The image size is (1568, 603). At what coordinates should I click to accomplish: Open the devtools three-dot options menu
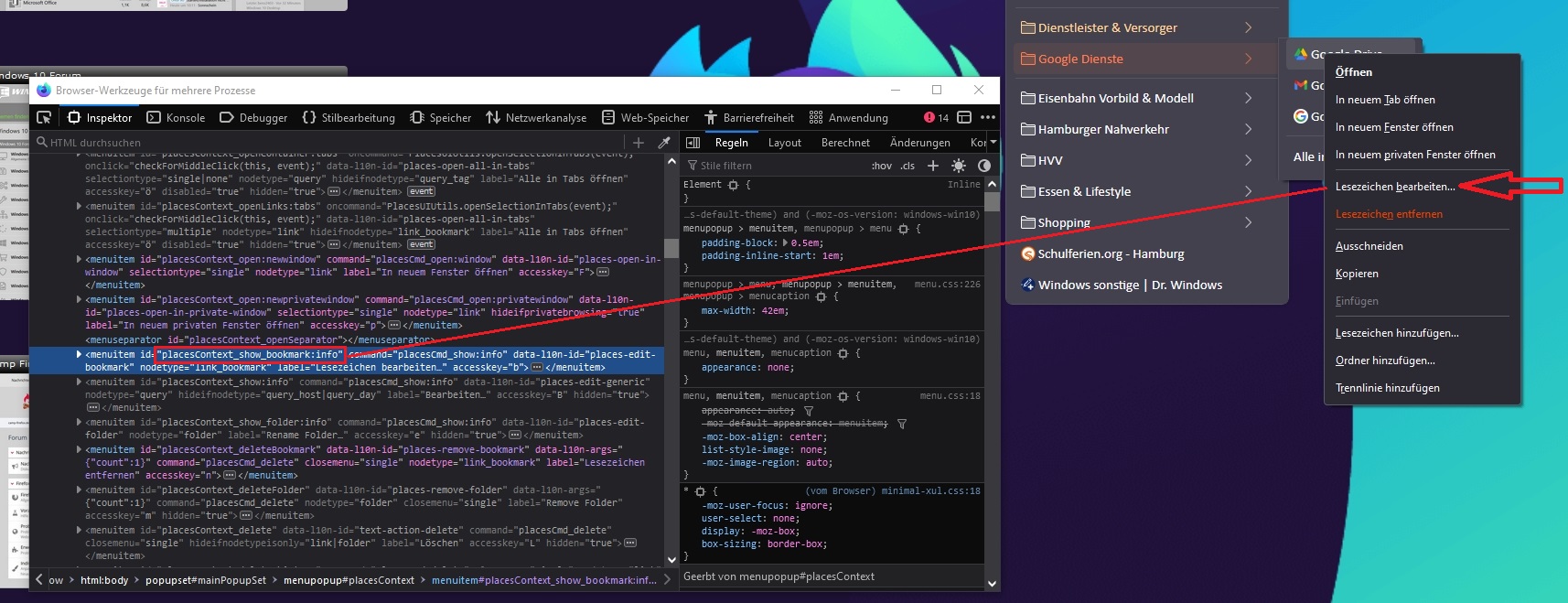point(988,117)
